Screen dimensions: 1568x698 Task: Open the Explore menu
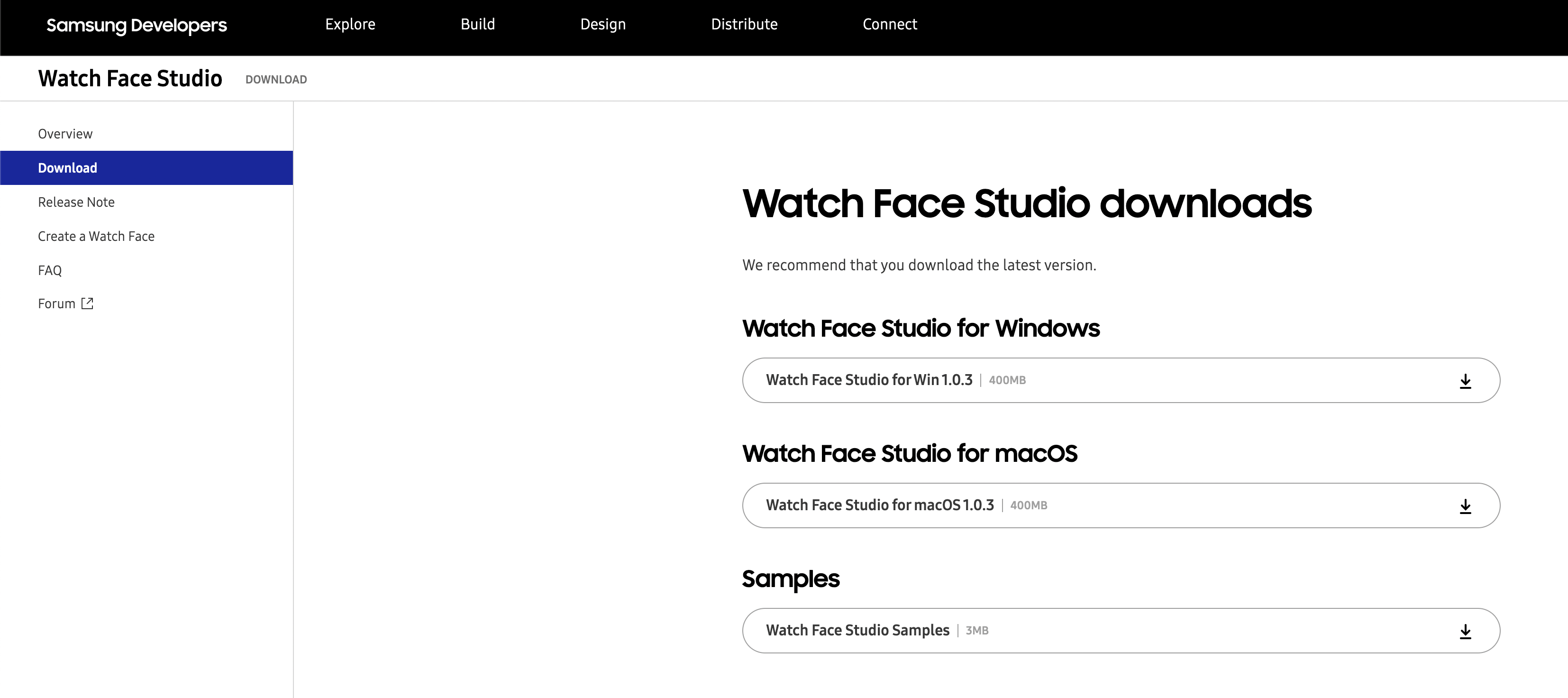tap(350, 24)
